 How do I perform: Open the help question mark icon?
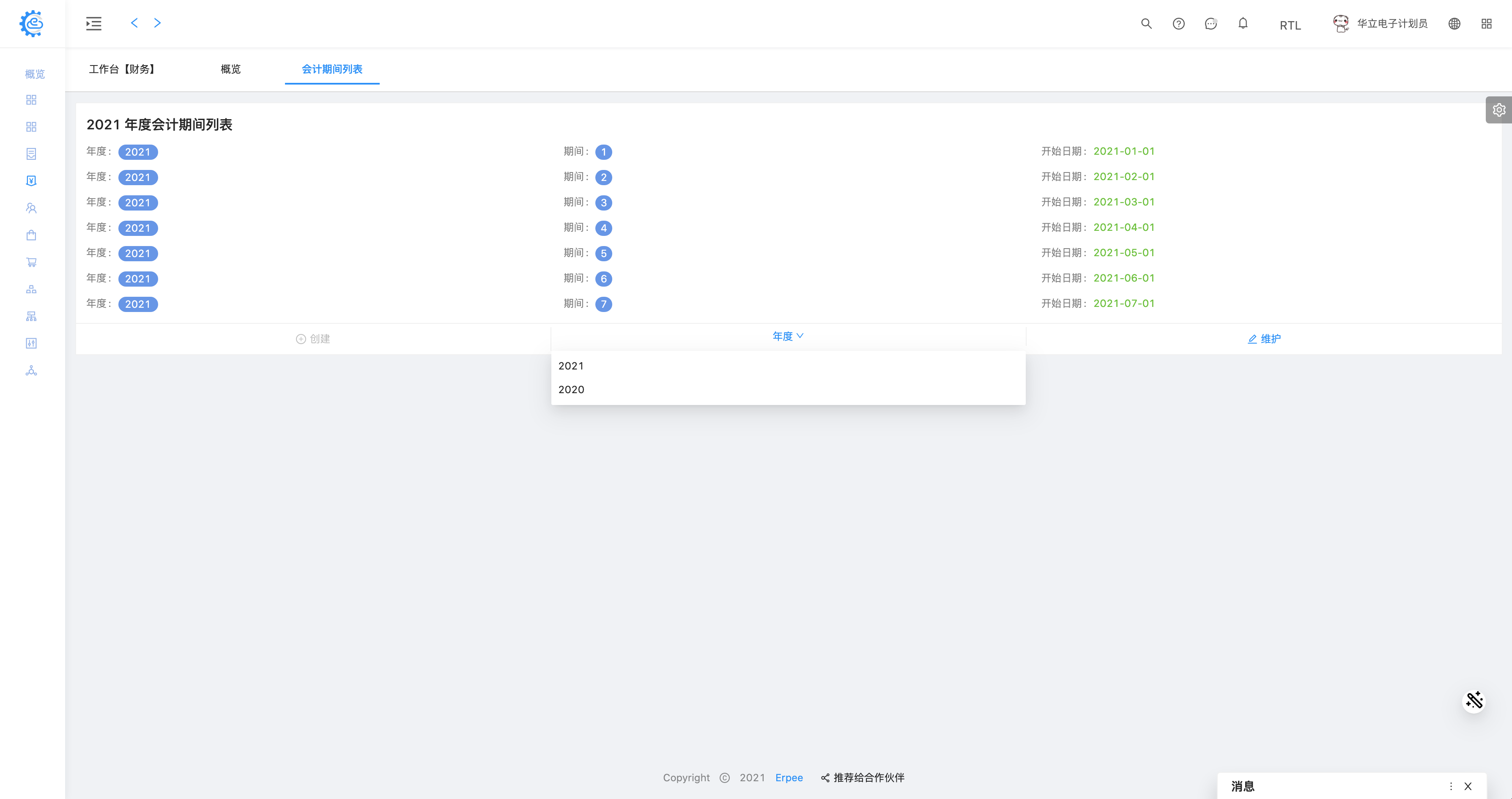[x=1178, y=24]
